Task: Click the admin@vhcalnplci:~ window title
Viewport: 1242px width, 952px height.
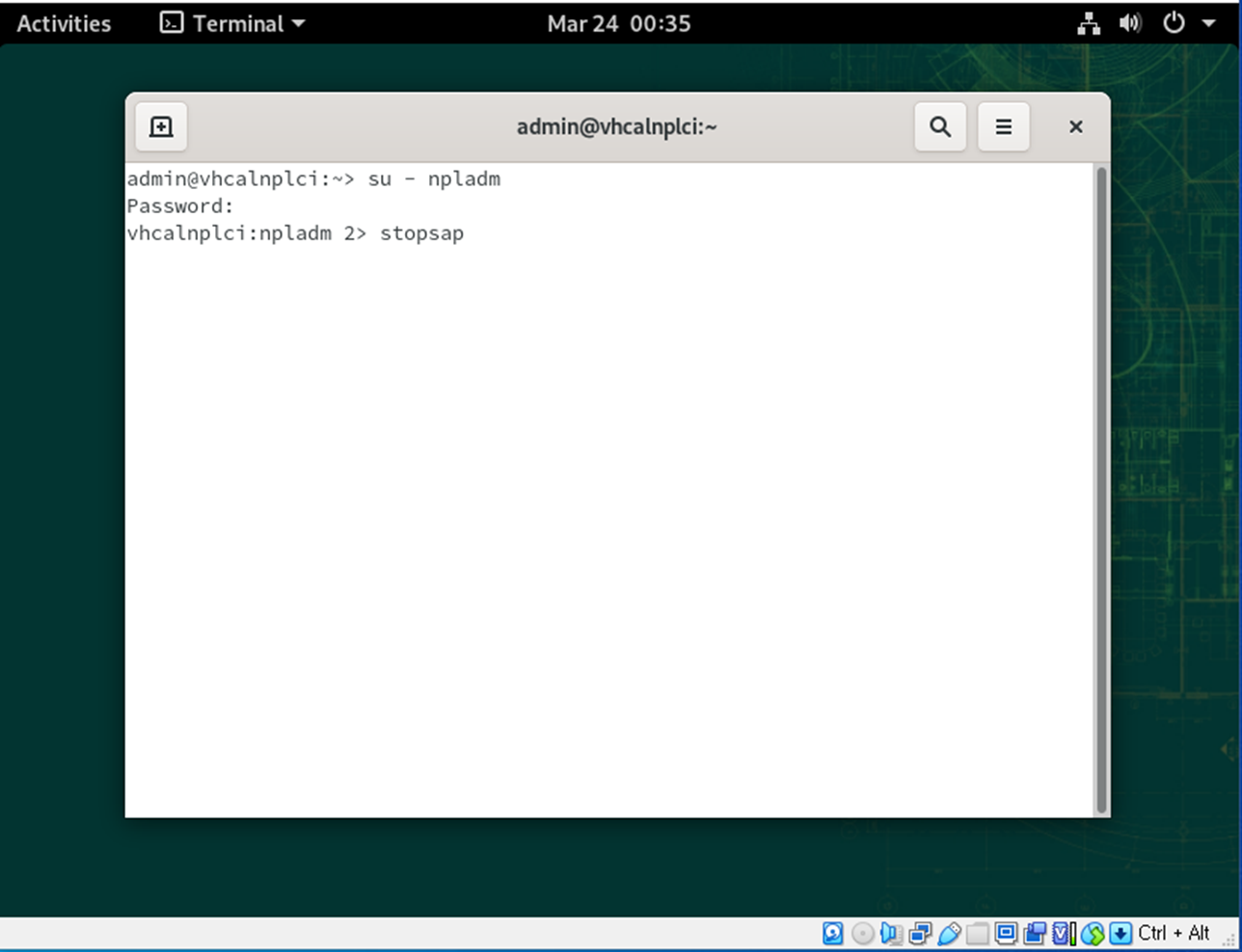Action: [617, 126]
